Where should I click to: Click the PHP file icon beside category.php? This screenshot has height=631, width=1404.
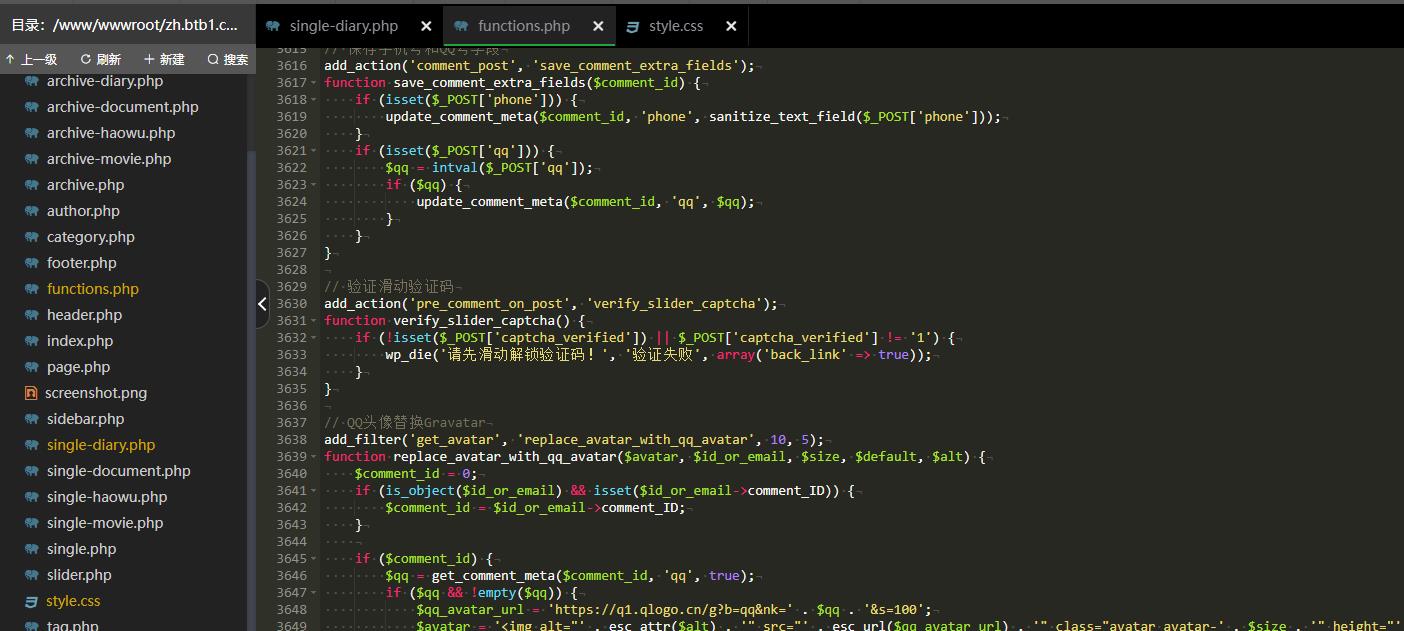tap(31, 237)
